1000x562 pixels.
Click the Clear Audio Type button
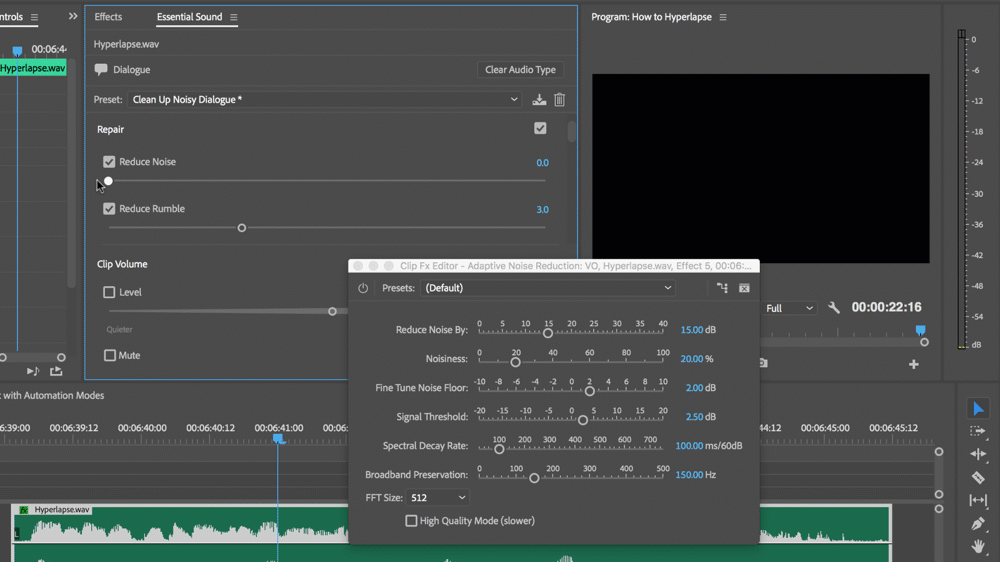click(x=520, y=70)
